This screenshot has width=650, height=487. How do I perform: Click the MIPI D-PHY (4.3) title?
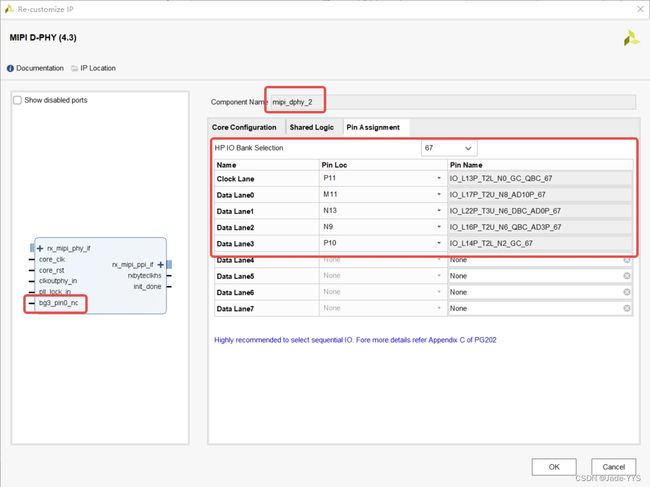click(x=43, y=38)
